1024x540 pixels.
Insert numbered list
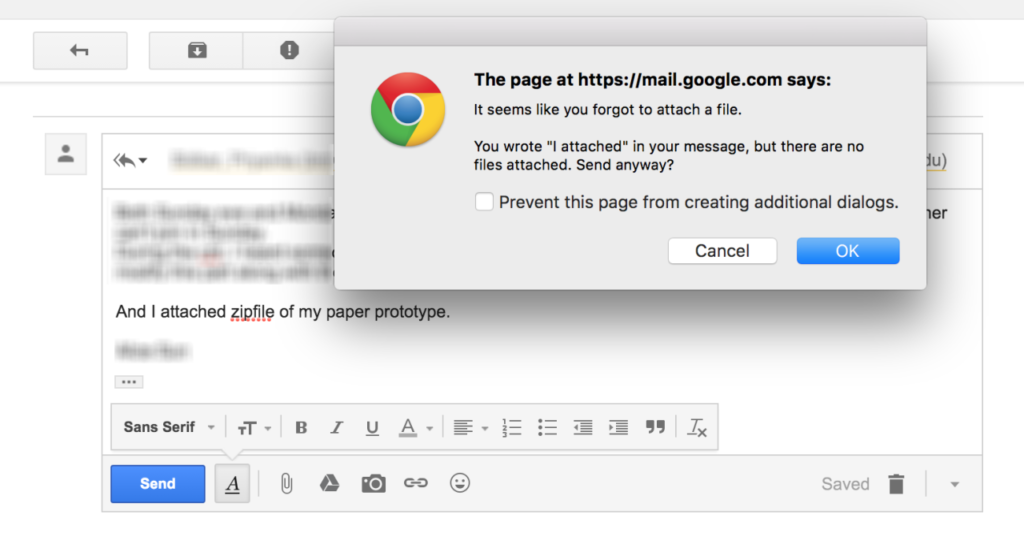(511, 428)
